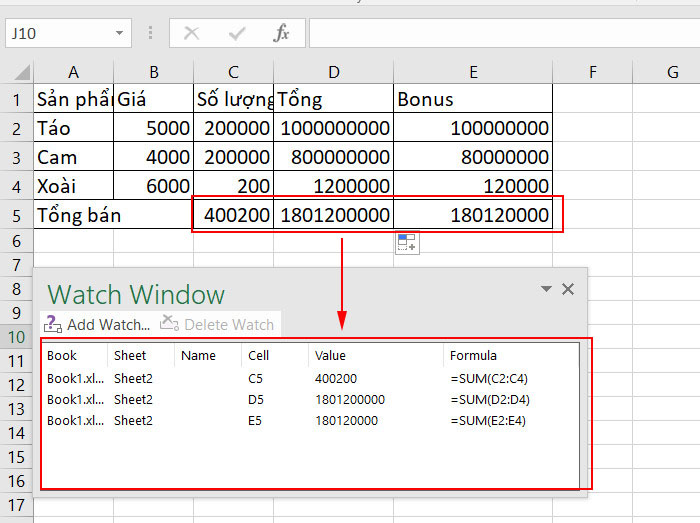700x523 pixels.
Task: Select the Giá header cell
Action: click(154, 99)
